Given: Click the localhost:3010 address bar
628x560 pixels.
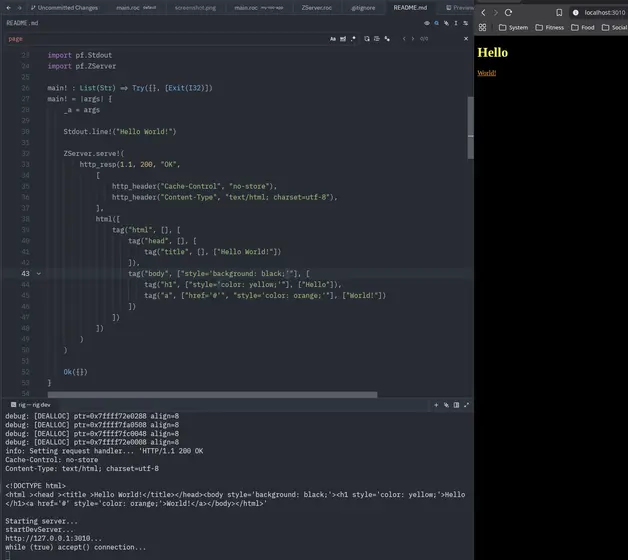Looking at the screenshot, I should [605, 12].
